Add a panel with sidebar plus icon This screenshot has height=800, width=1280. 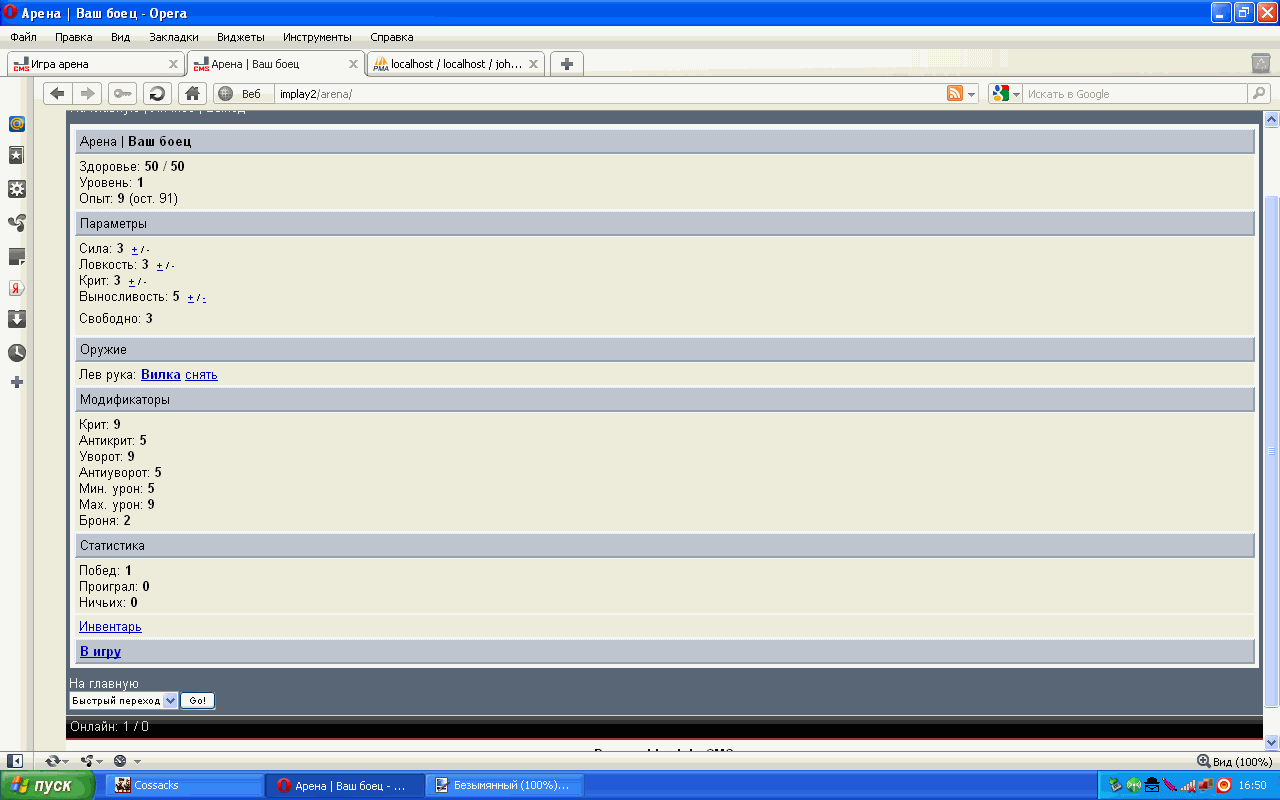point(17,382)
